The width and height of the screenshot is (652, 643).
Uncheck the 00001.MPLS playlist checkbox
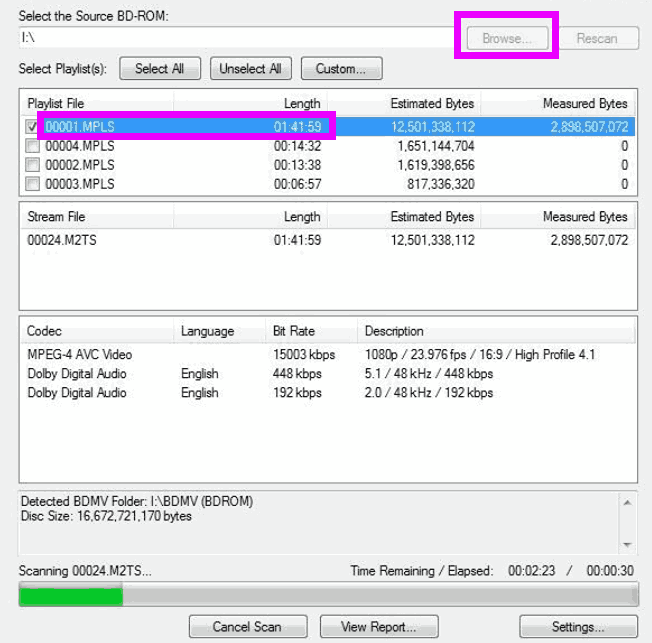pyautogui.click(x=32, y=127)
